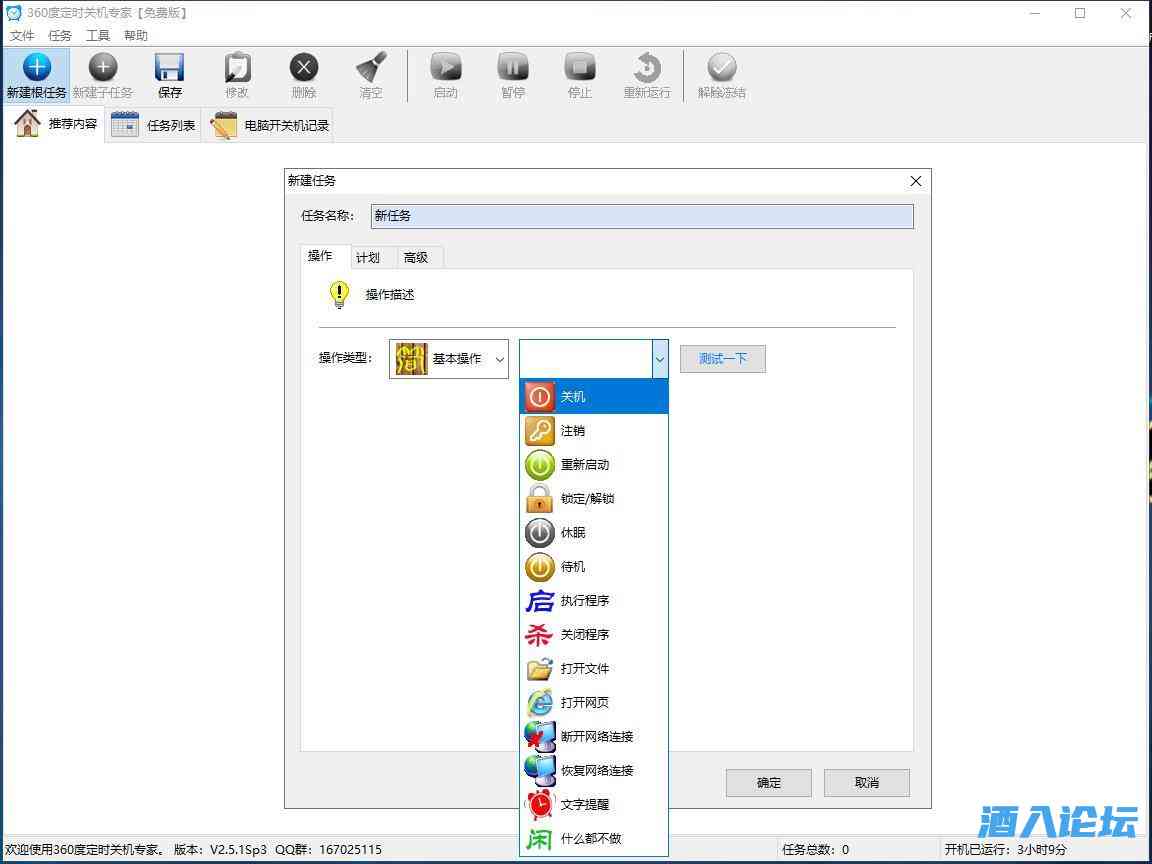Screen dimensions: 1152x864
Task: Choose the 休眠 hibernate option
Action: pyautogui.click(x=594, y=533)
